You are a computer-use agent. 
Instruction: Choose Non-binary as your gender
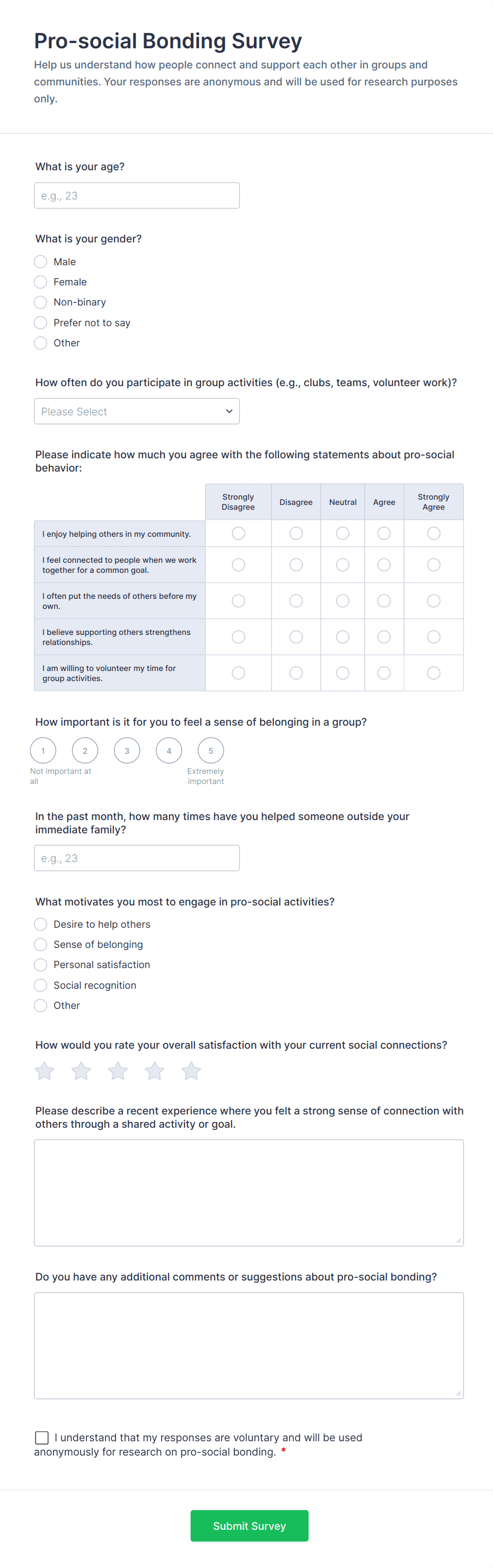(x=40, y=302)
